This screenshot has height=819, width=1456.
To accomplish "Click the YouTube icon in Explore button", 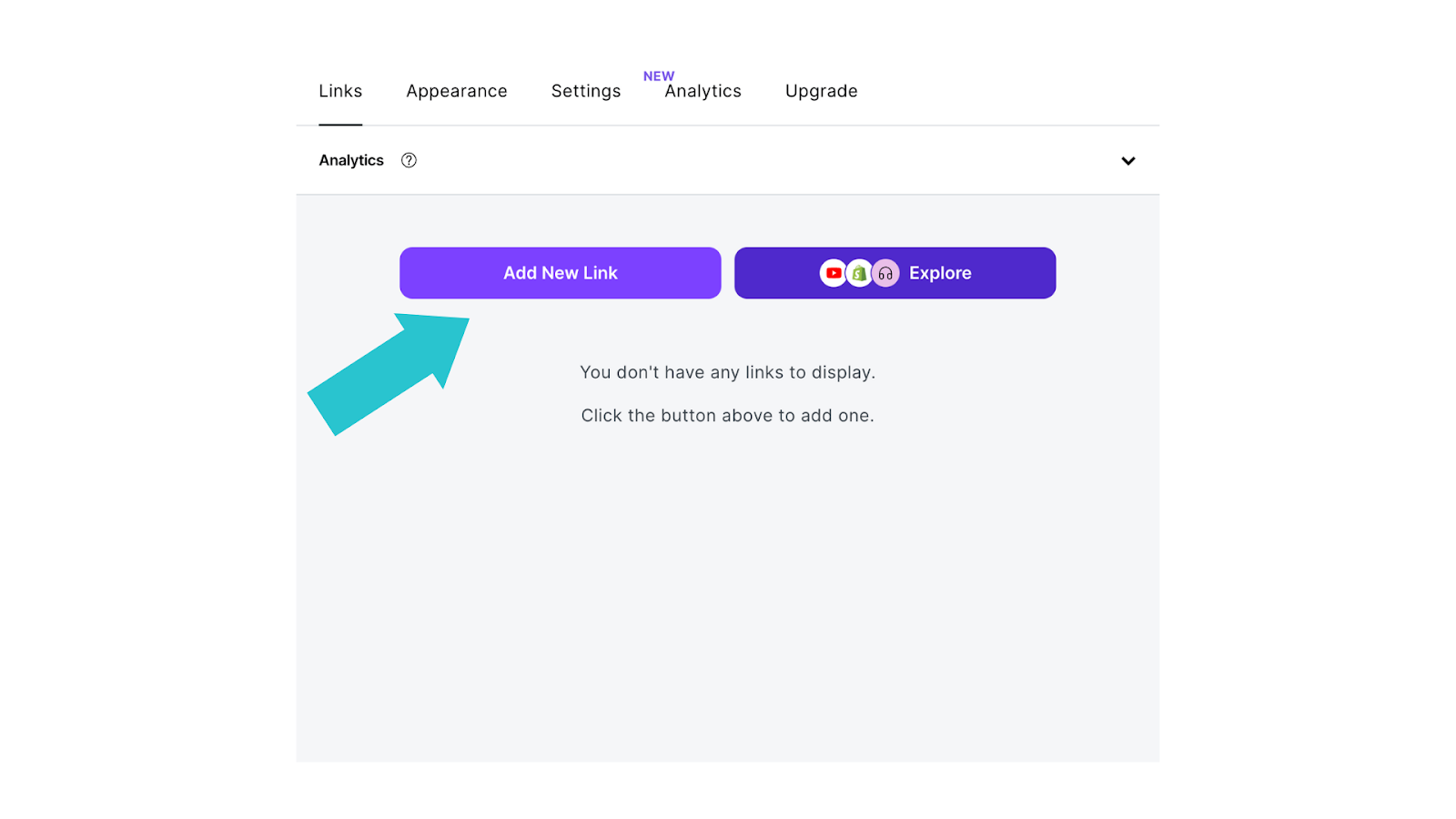I will click(x=833, y=273).
